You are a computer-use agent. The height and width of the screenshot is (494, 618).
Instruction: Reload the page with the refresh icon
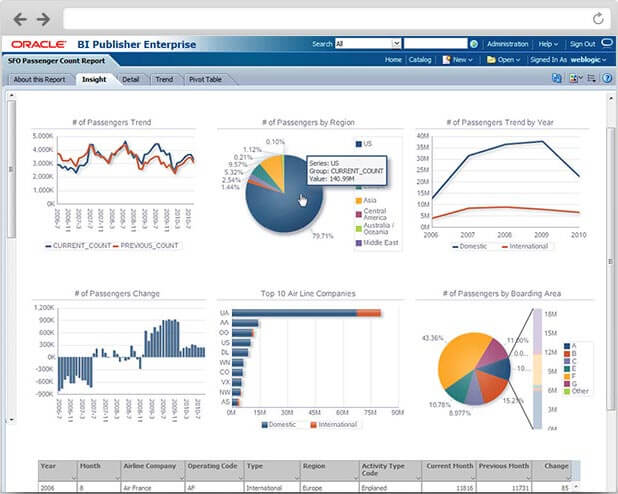click(598, 18)
